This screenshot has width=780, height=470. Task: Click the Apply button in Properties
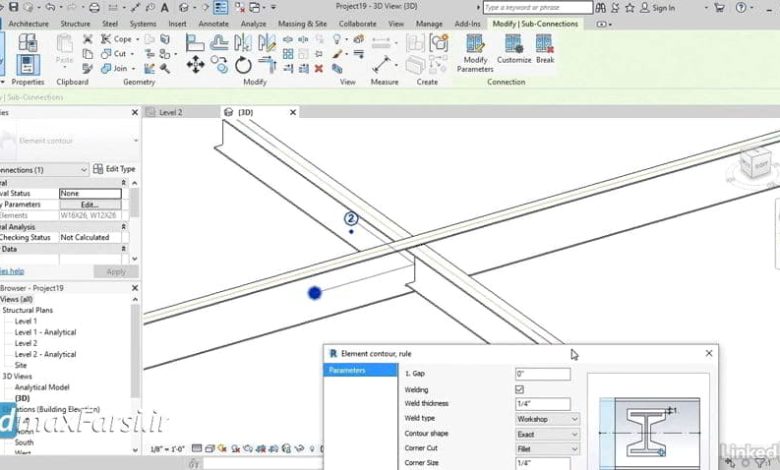pyautogui.click(x=116, y=272)
